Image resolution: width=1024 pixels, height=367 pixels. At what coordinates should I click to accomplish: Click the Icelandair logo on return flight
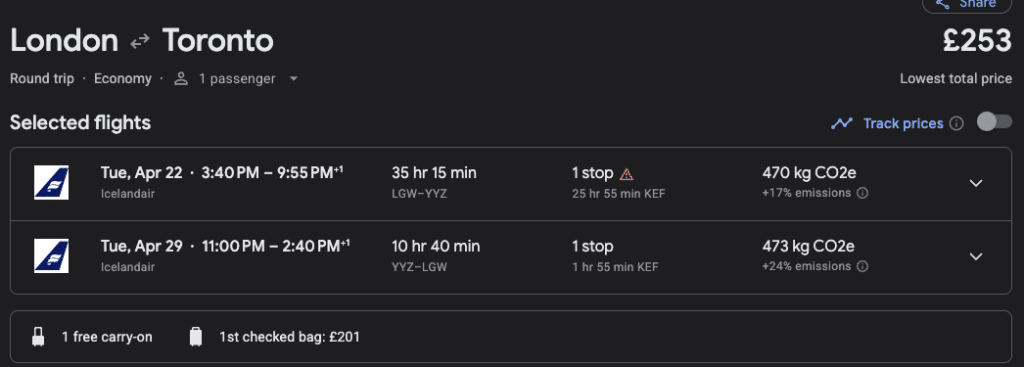tap(52, 256)
